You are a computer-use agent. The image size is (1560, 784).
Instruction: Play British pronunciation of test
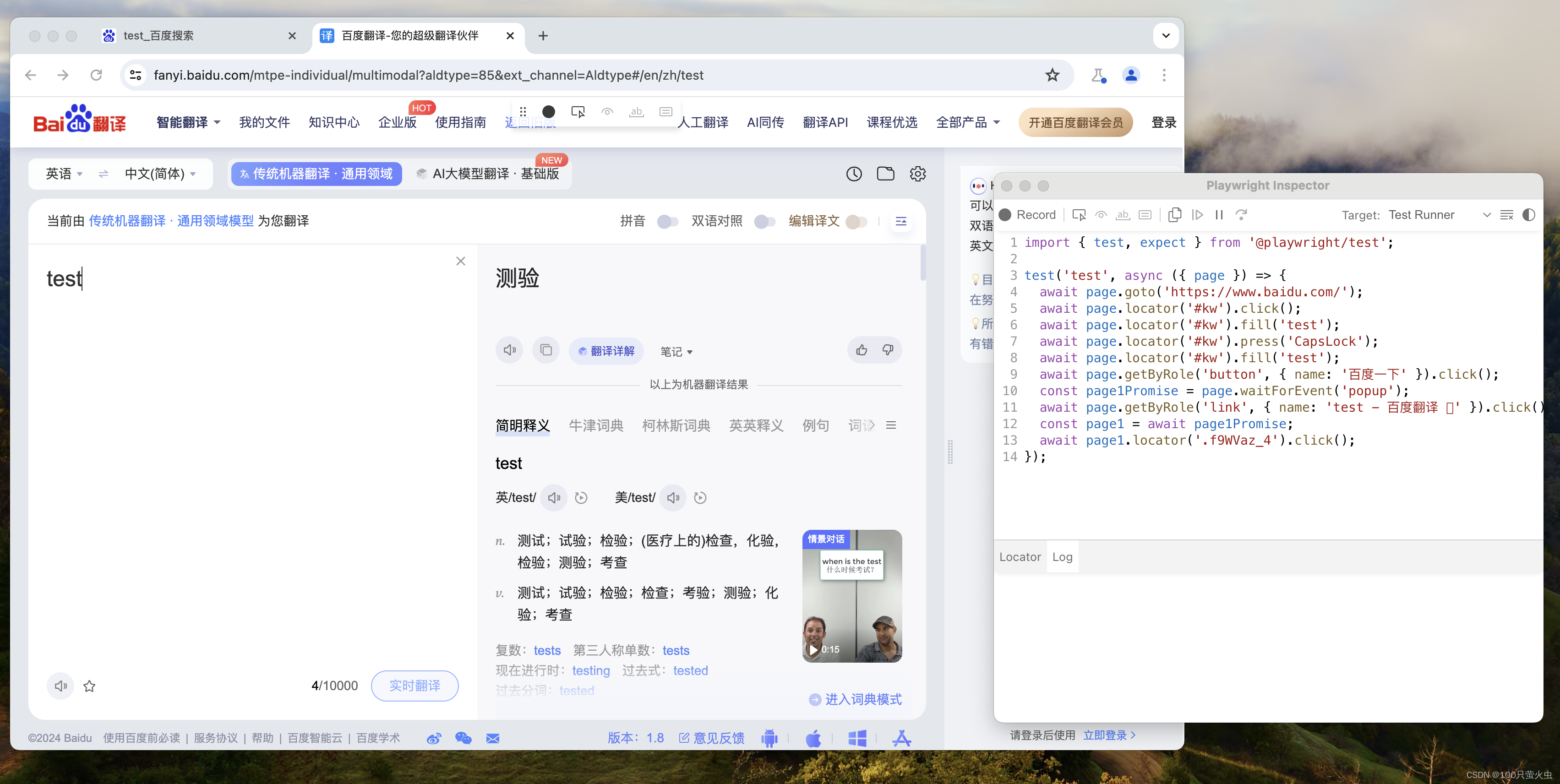coord(553,498)
